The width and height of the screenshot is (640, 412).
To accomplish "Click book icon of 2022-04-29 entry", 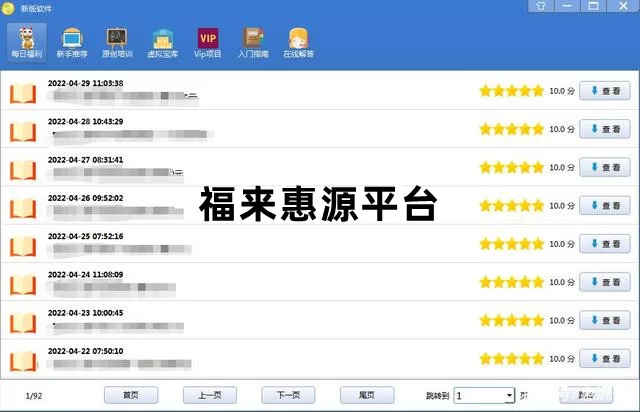I will pyautogui.click(x=23, y=93).
